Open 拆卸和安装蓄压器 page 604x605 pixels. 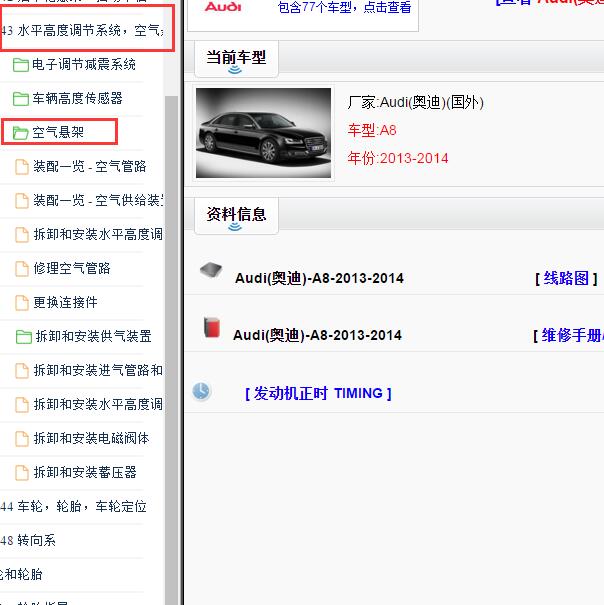[85, 472]
